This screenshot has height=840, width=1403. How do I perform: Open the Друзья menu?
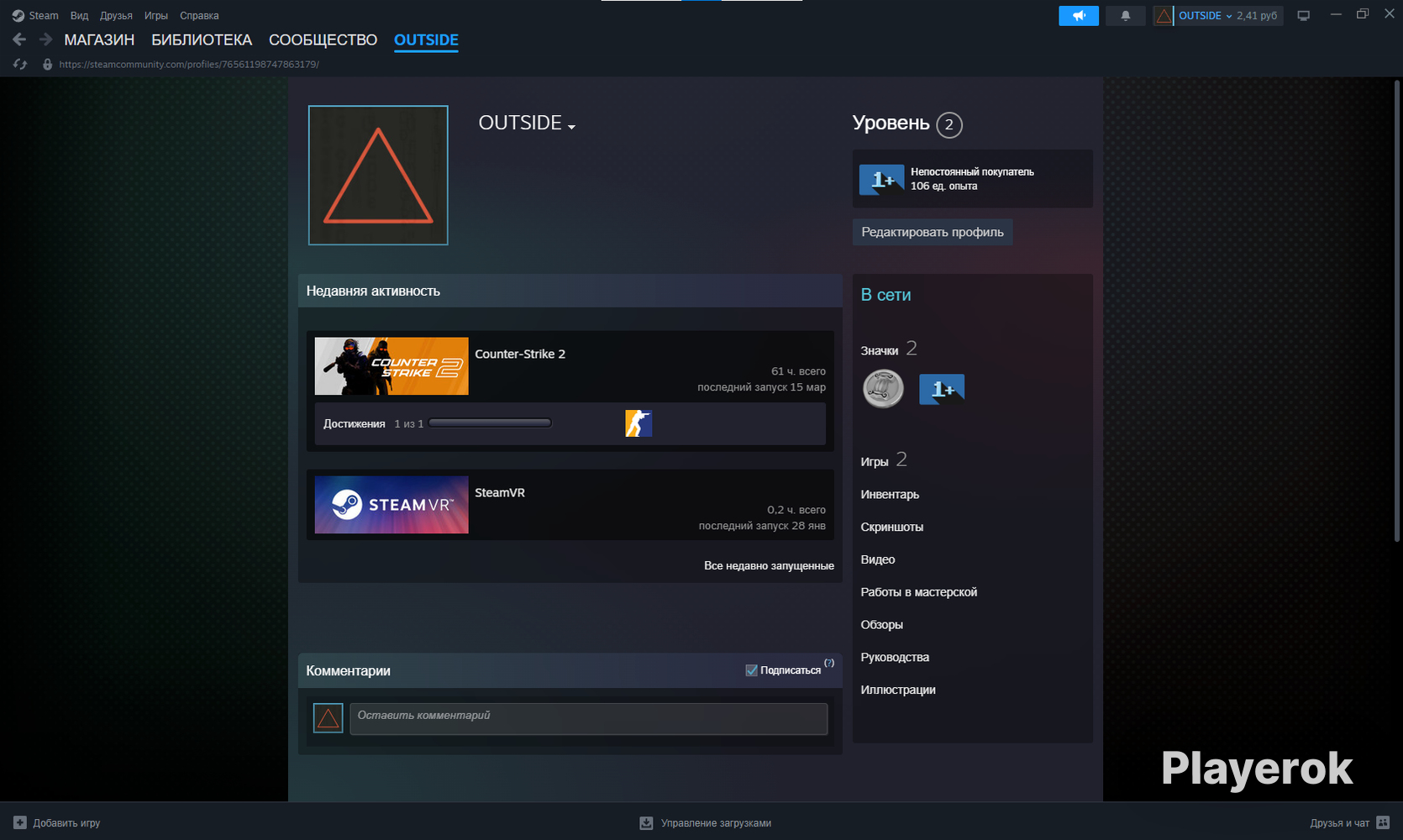[116, 16]
